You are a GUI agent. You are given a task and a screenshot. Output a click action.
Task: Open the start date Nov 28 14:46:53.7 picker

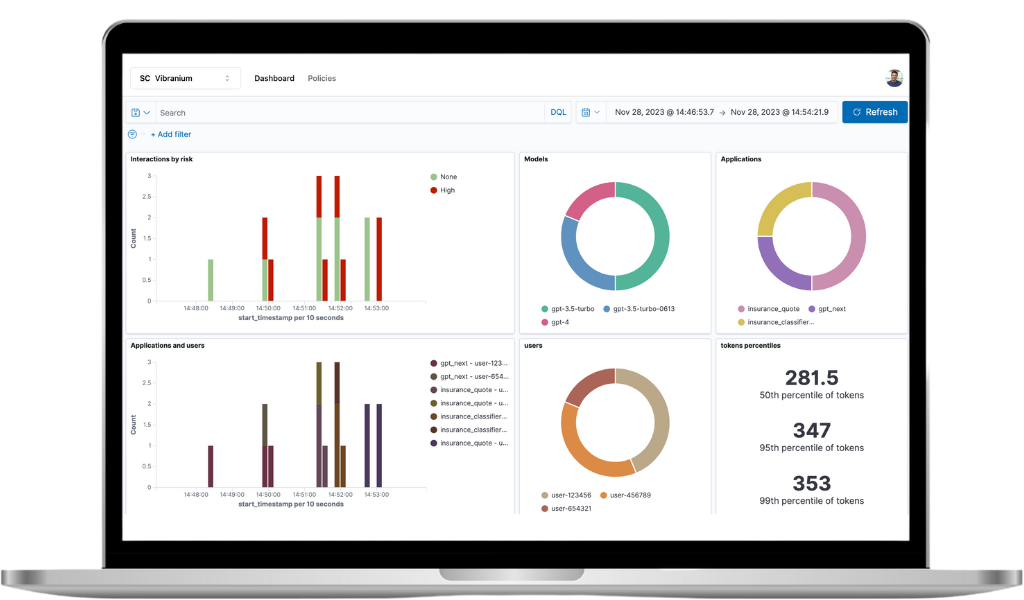click(x=664, y=112)
